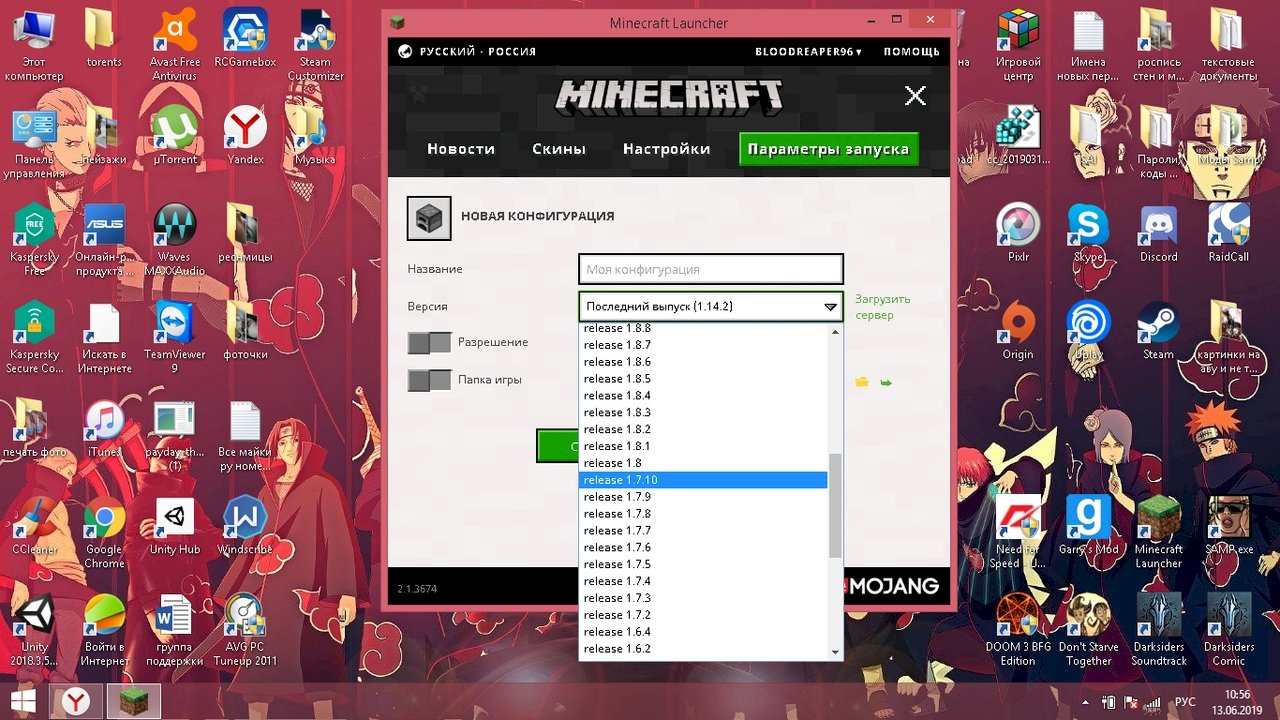Viewport: 1280px width, 720px height.
Task: Click the green arrow icon next to folder
Action: pyautogui.click(x=886, y=382)
